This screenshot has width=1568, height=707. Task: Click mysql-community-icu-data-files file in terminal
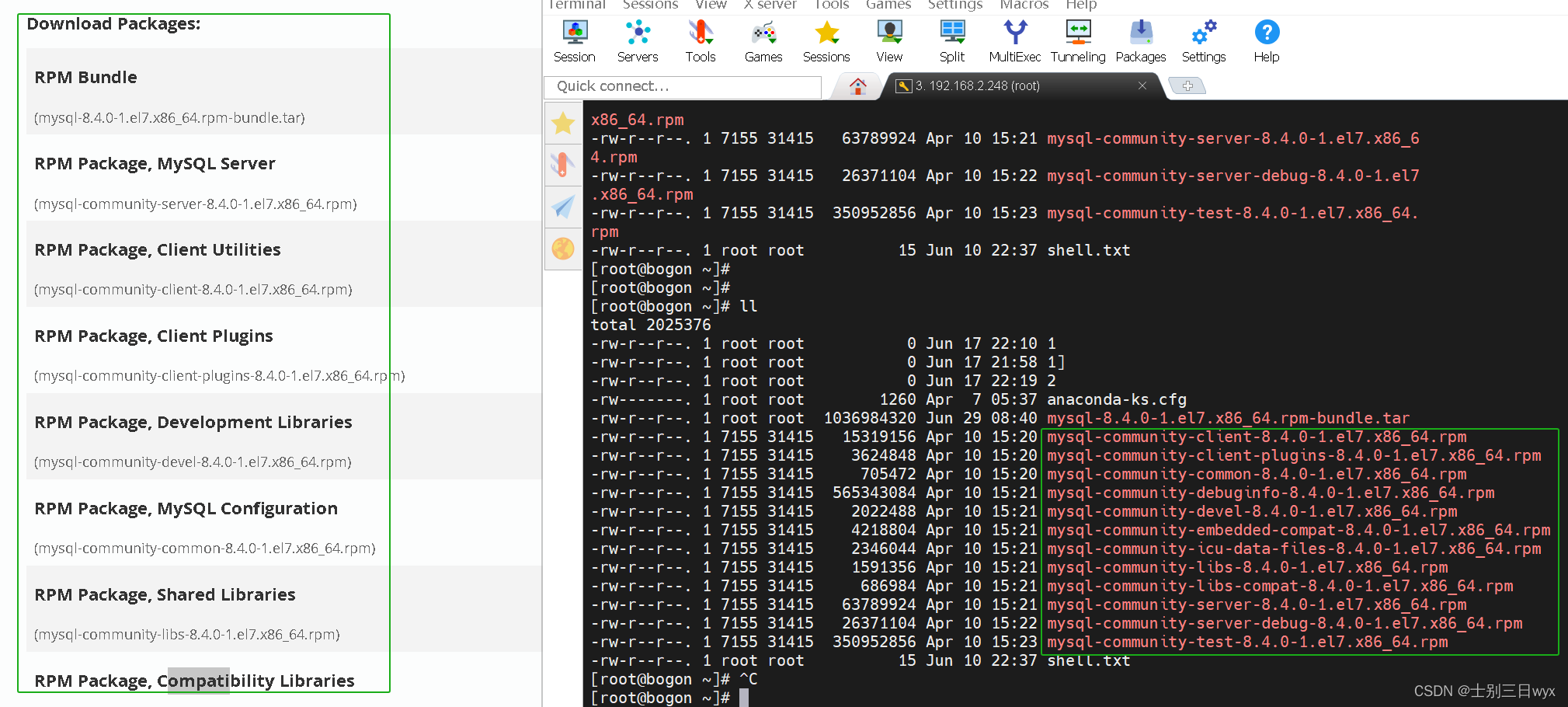(1294, 549)
